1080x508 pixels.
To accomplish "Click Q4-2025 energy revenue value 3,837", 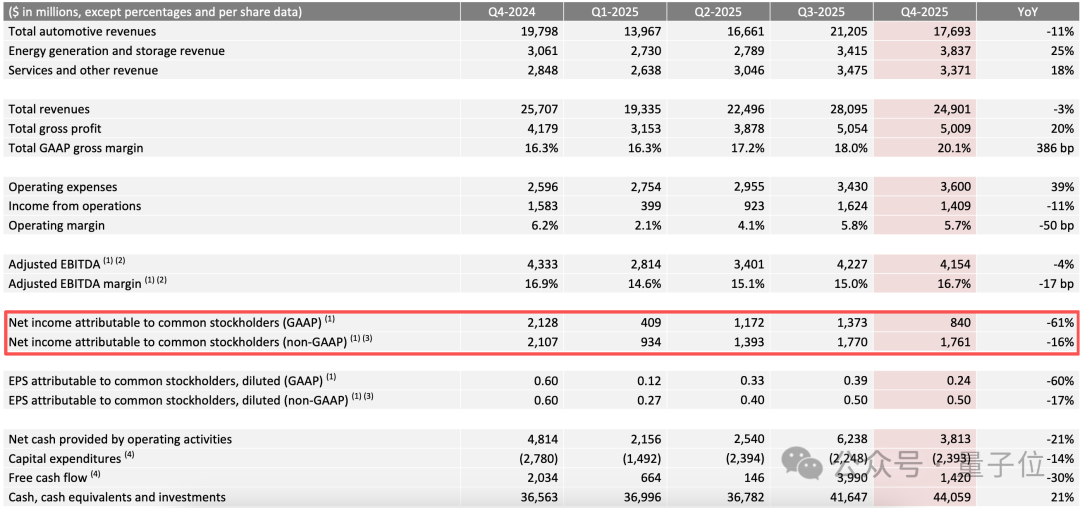I will point(956,51).
